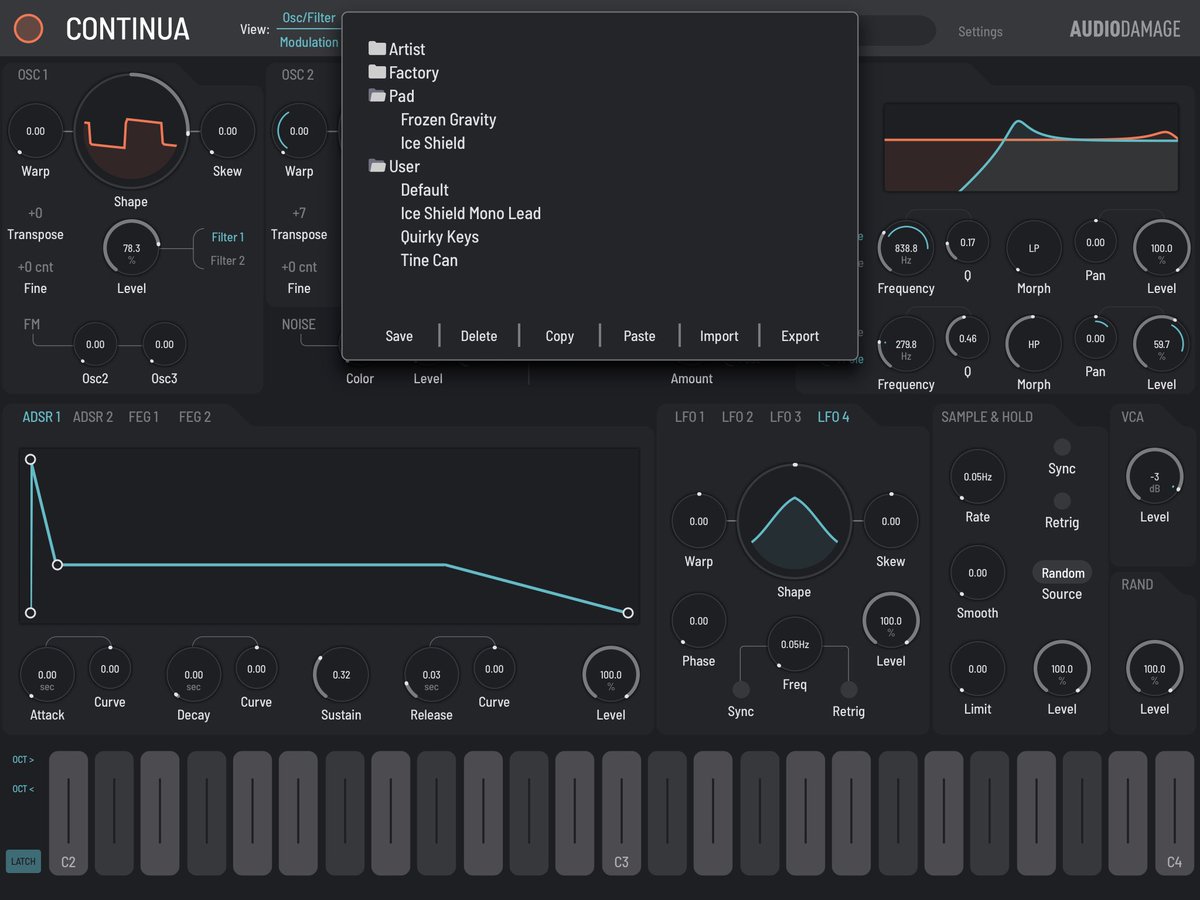This screenshot has width=1200, height=900.
Task: Click the LFO Shape waveform dial
Action: tap(794, 522)
